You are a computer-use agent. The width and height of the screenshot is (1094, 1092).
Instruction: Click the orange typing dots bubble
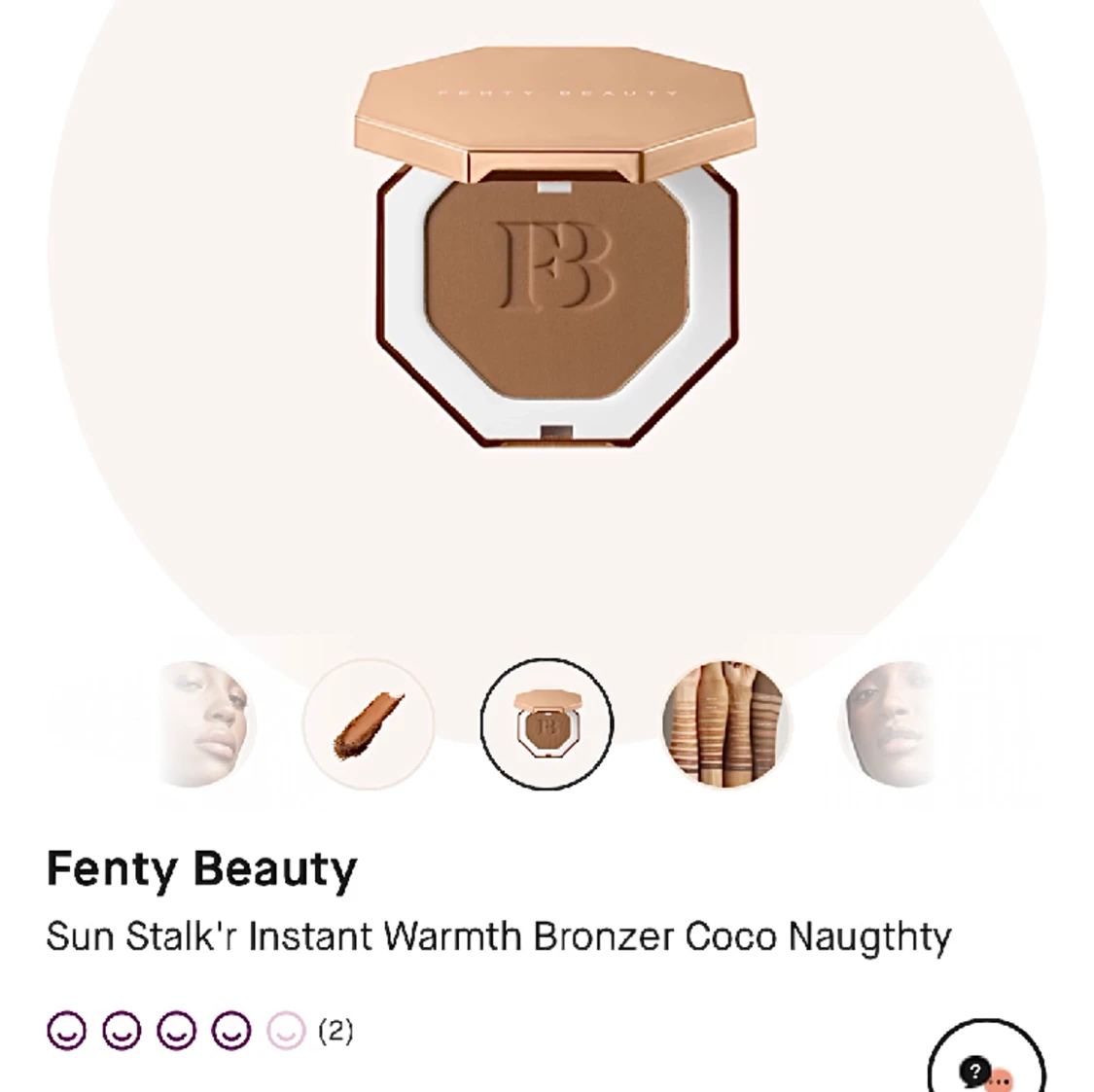point(1001,1080)
